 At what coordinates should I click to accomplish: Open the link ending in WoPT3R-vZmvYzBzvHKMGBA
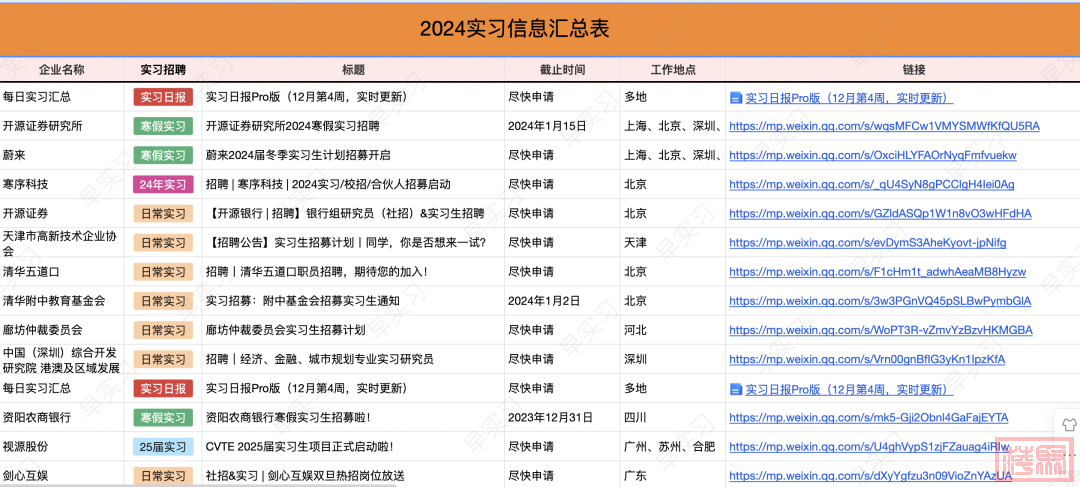[881, 330]
